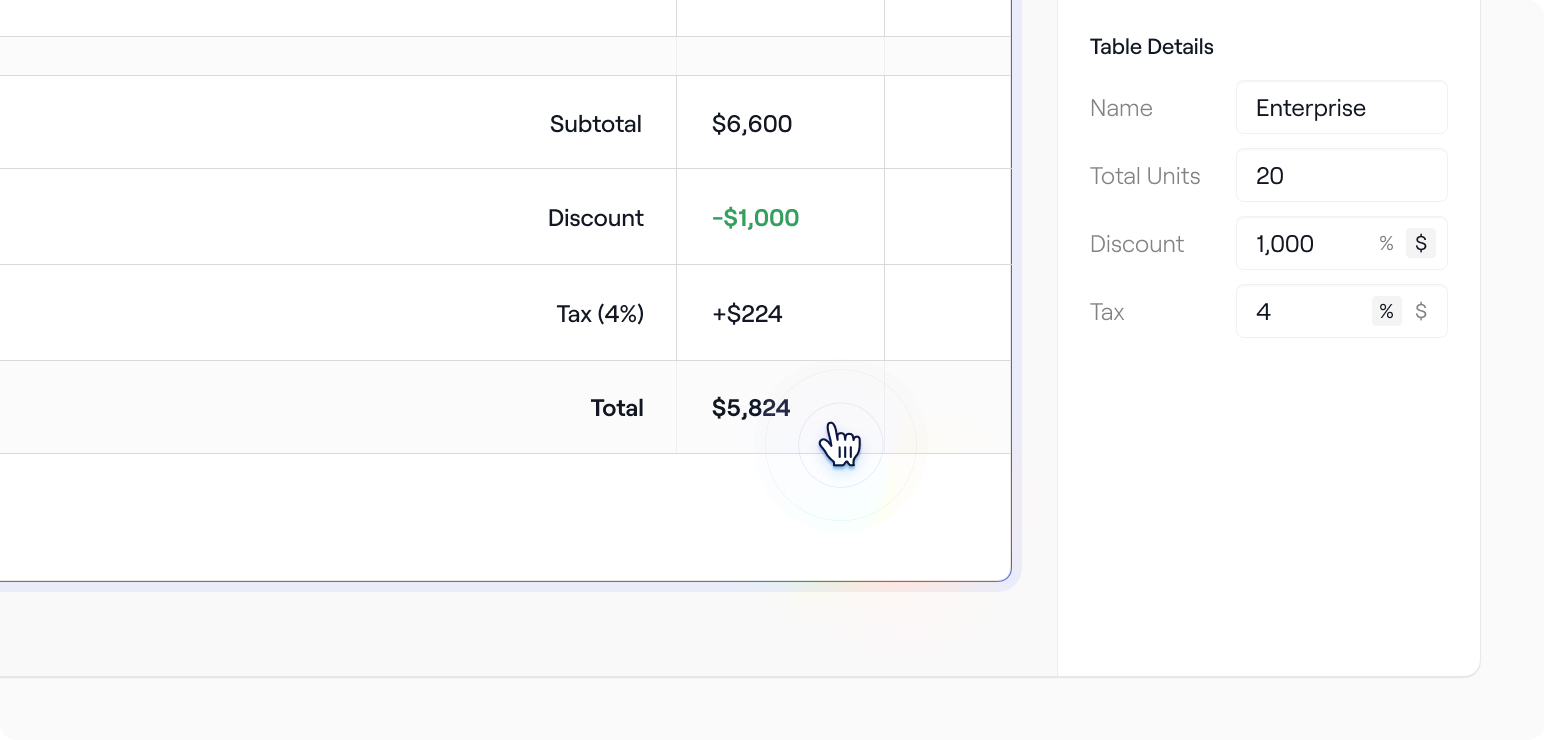Click the Discount amount field showing 1,000
Screen dimensions: 1544x740
[1300, 243]
